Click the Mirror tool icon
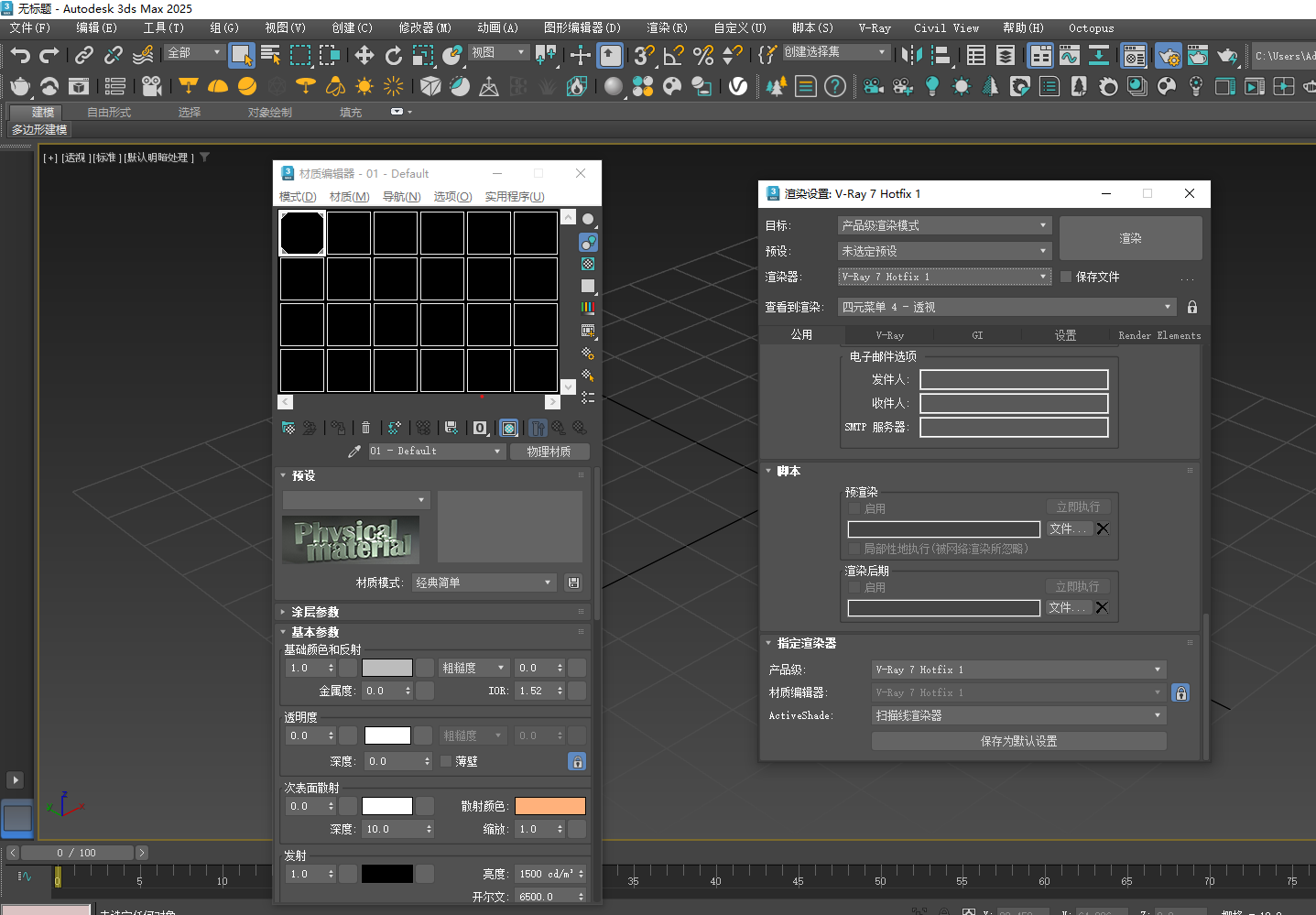 [911, 56]
